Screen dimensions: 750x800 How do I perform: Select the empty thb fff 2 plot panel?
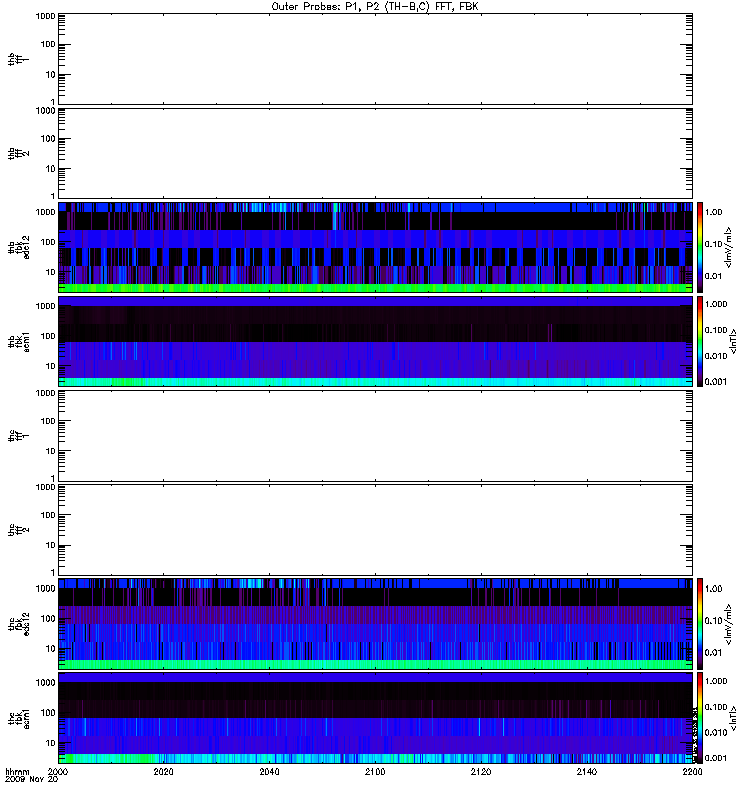coord(375,153)
